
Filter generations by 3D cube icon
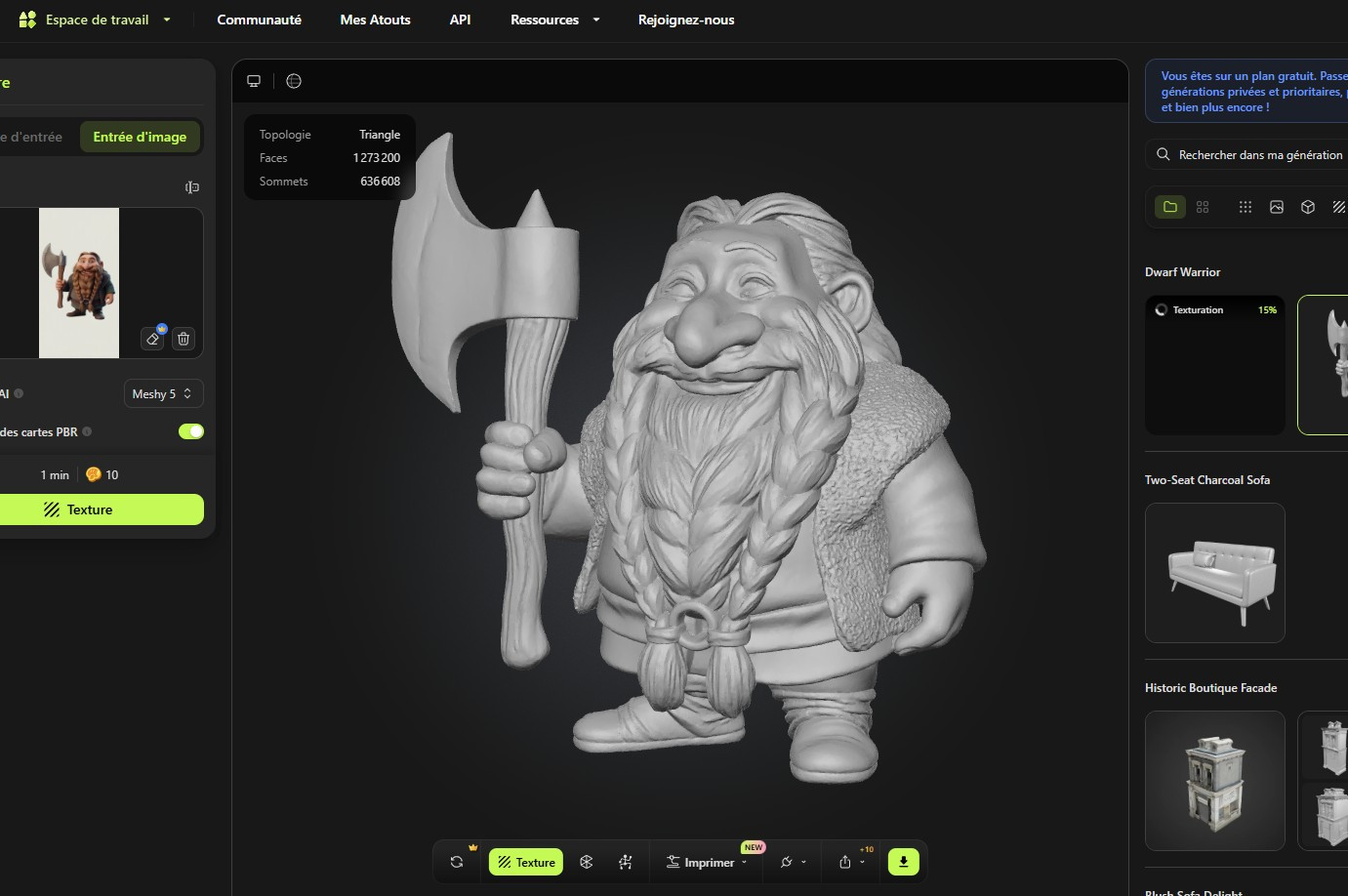(x=1308, y=207)
